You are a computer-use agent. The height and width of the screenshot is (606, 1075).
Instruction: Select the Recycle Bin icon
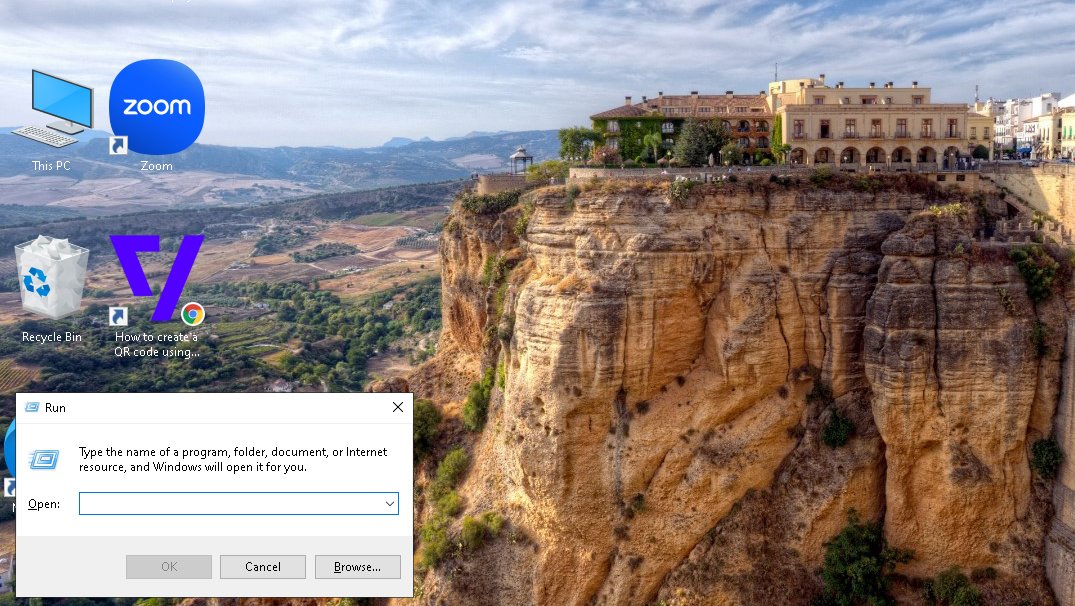(x=52, y=277)
